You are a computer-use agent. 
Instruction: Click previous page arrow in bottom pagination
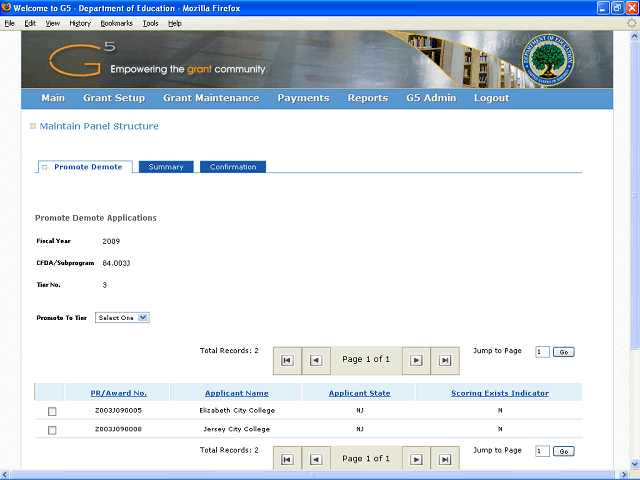(x=316, y=460)
